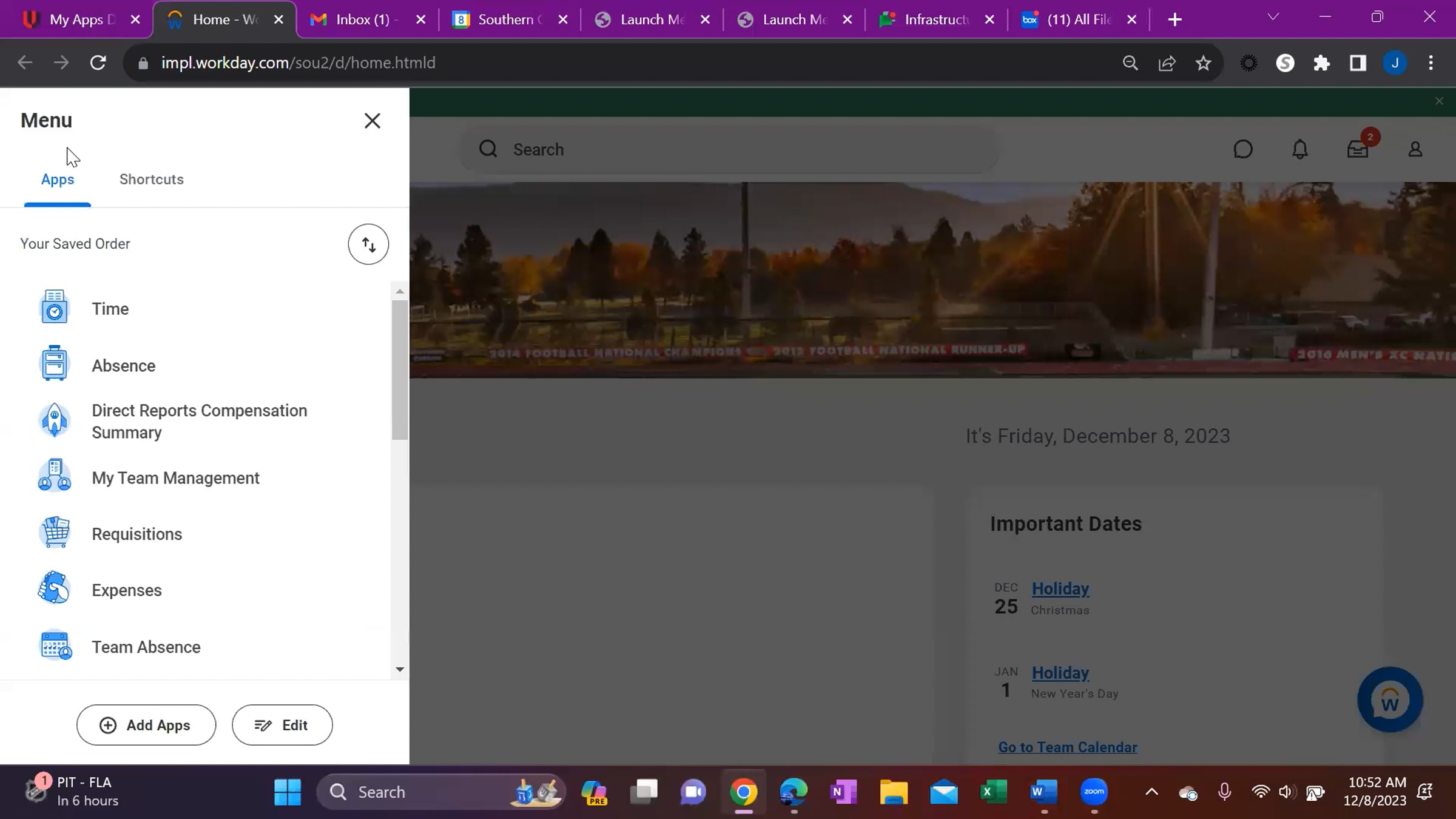The image size is (1456, 819).
Task: Open Chrome three-dot menu
Action: click(x=1431, y=62)
